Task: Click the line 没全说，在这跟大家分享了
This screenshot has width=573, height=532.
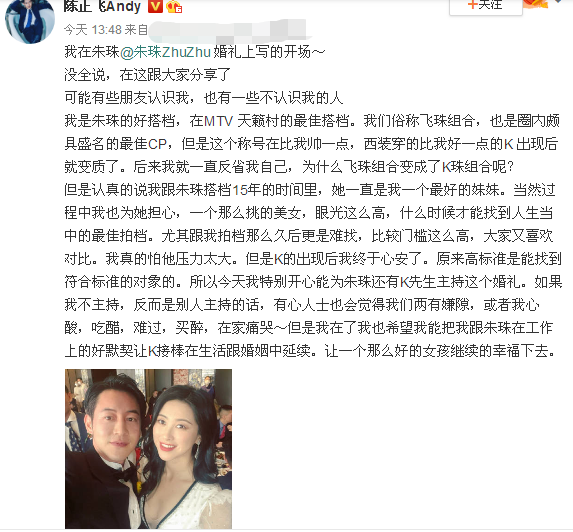Action: (x=148, y=75)
